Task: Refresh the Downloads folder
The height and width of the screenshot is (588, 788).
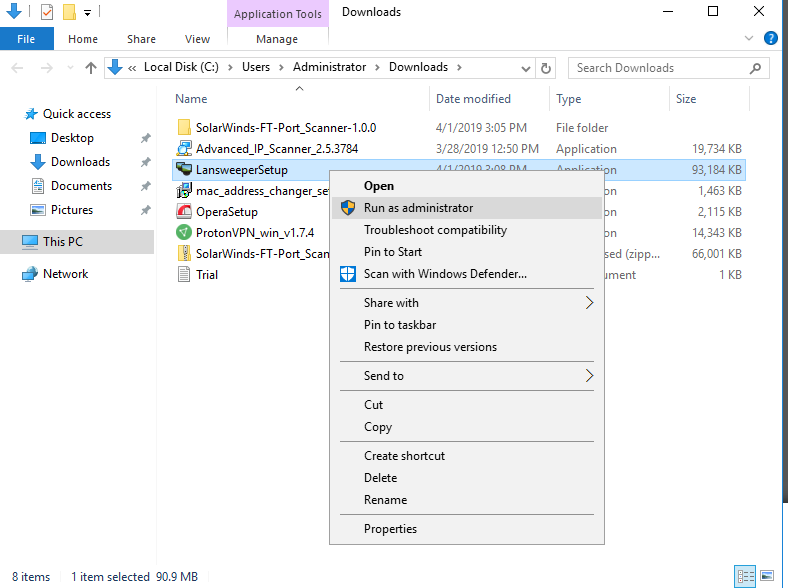Action: [x=546, y=68]
